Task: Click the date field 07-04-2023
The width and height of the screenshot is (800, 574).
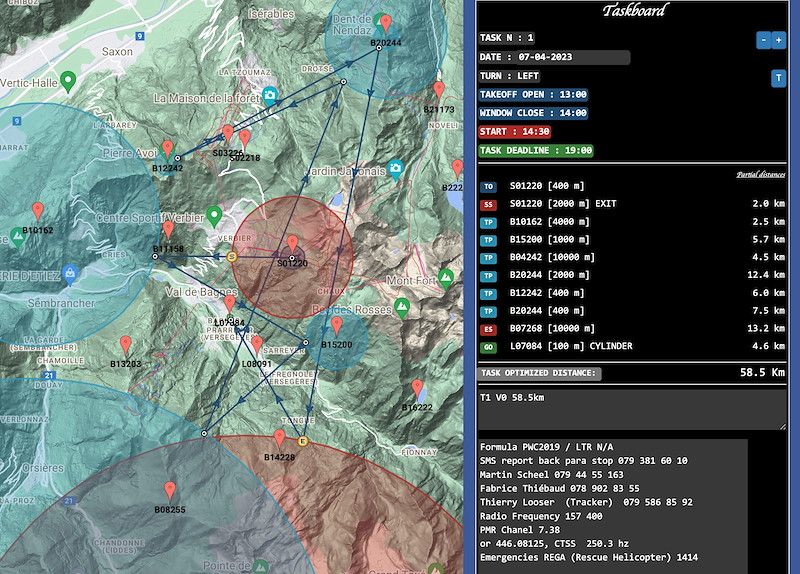Action: pos(554,57)
